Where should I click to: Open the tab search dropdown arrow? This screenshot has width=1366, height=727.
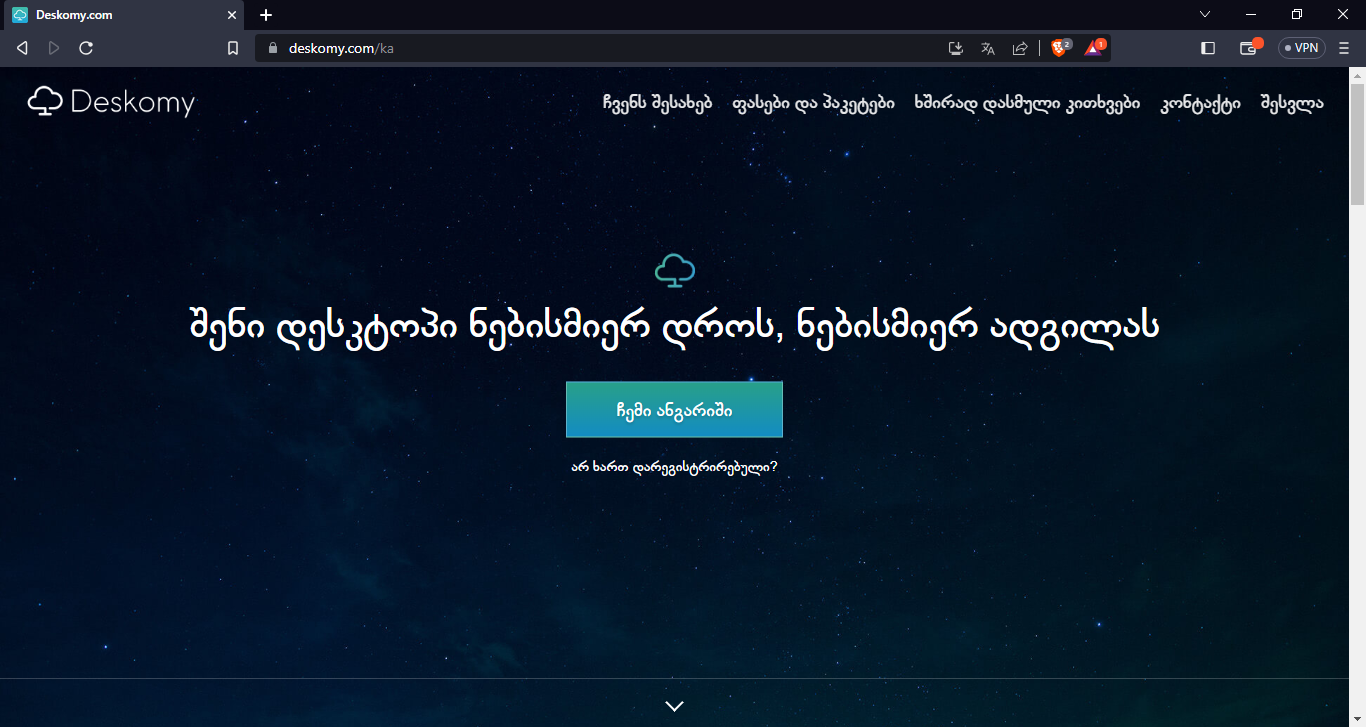click(x=1205, y=14)
